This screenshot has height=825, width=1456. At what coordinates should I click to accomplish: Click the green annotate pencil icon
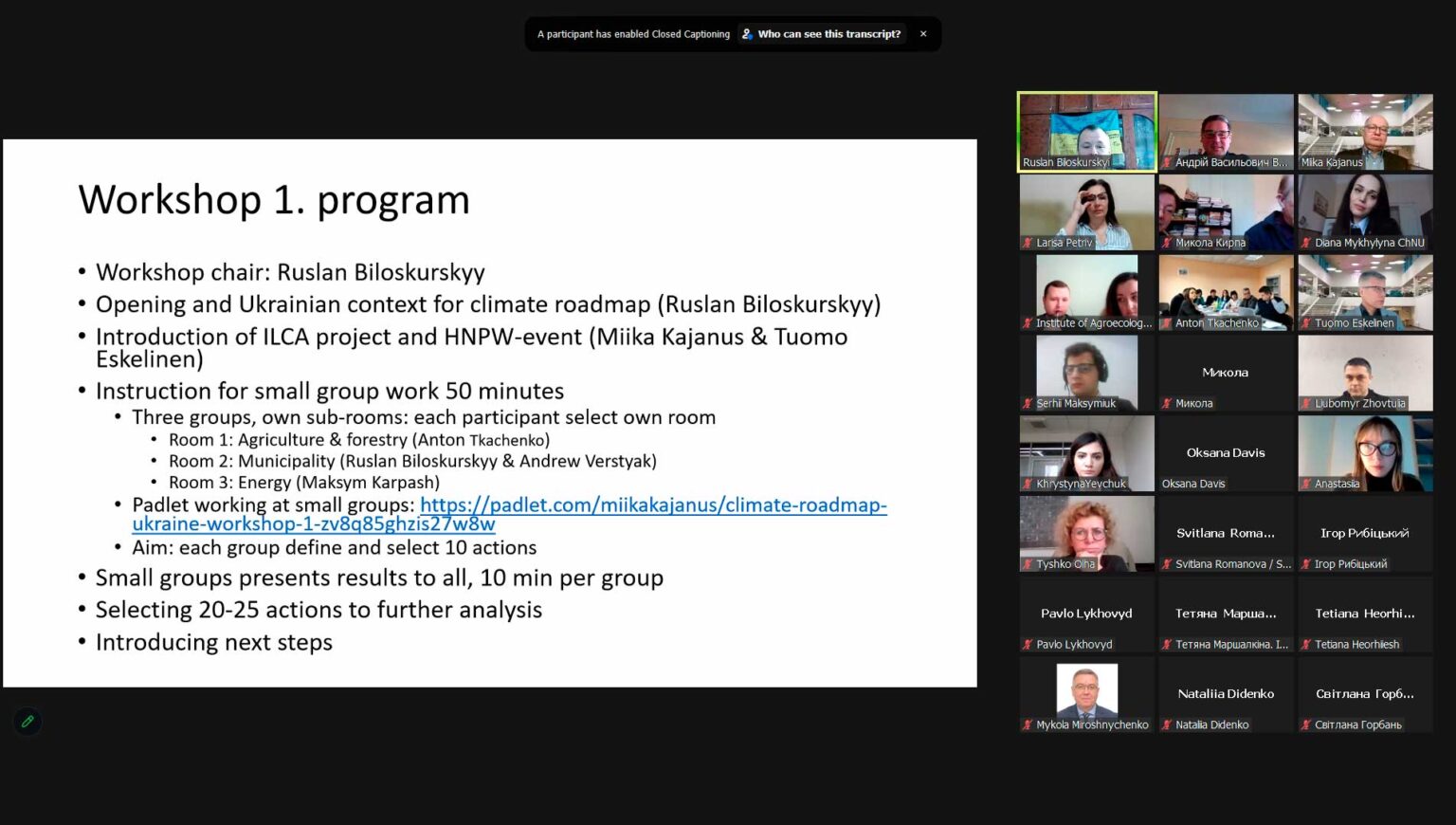coord(27,722)
